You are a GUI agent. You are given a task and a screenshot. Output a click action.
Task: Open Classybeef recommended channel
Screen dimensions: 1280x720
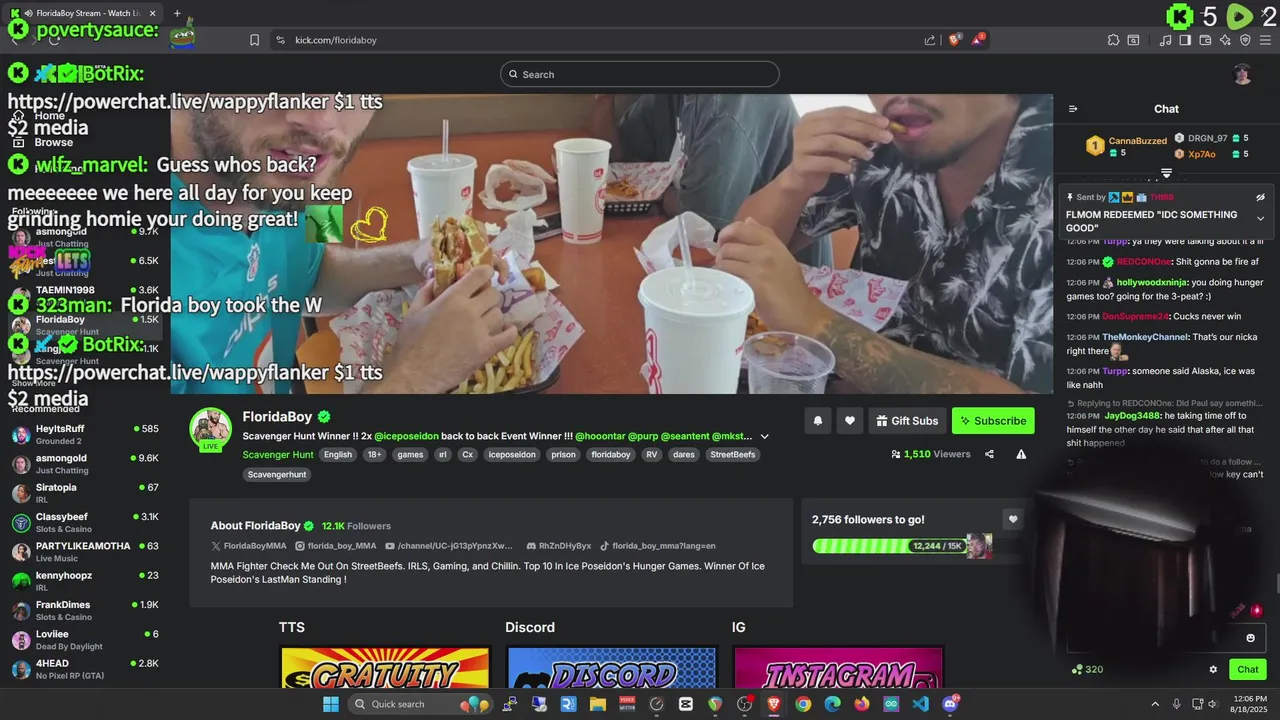[85, 523]
